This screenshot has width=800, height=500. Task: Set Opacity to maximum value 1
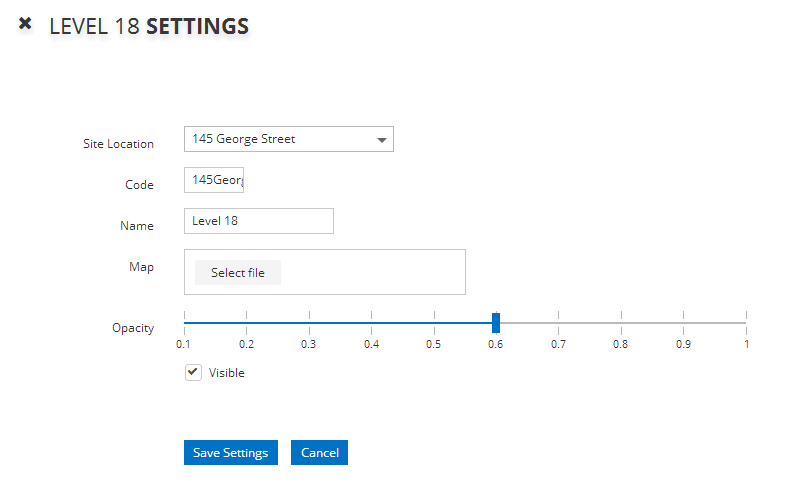pos(746,323)
